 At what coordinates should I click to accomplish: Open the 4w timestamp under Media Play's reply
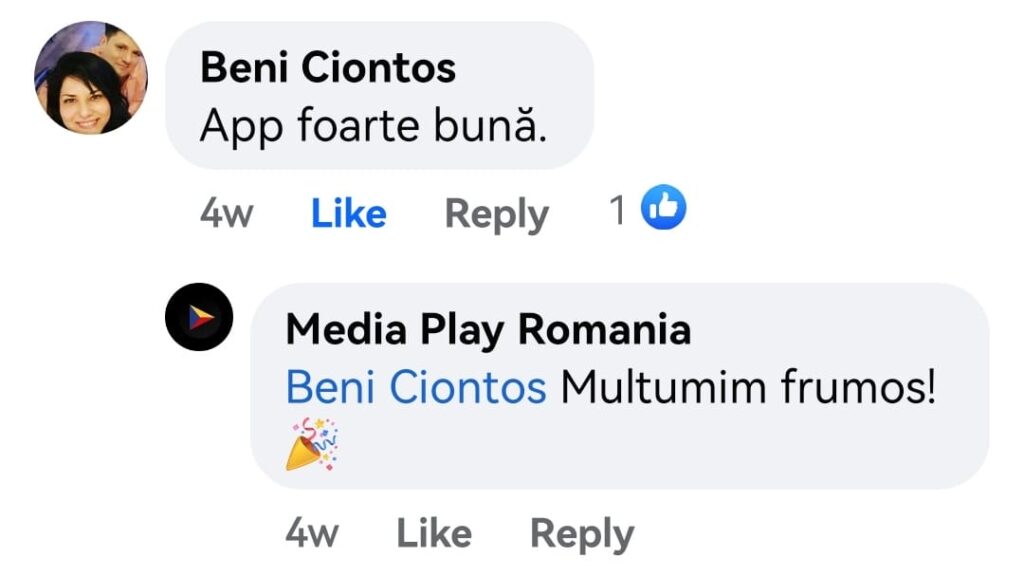coord(311,533)
